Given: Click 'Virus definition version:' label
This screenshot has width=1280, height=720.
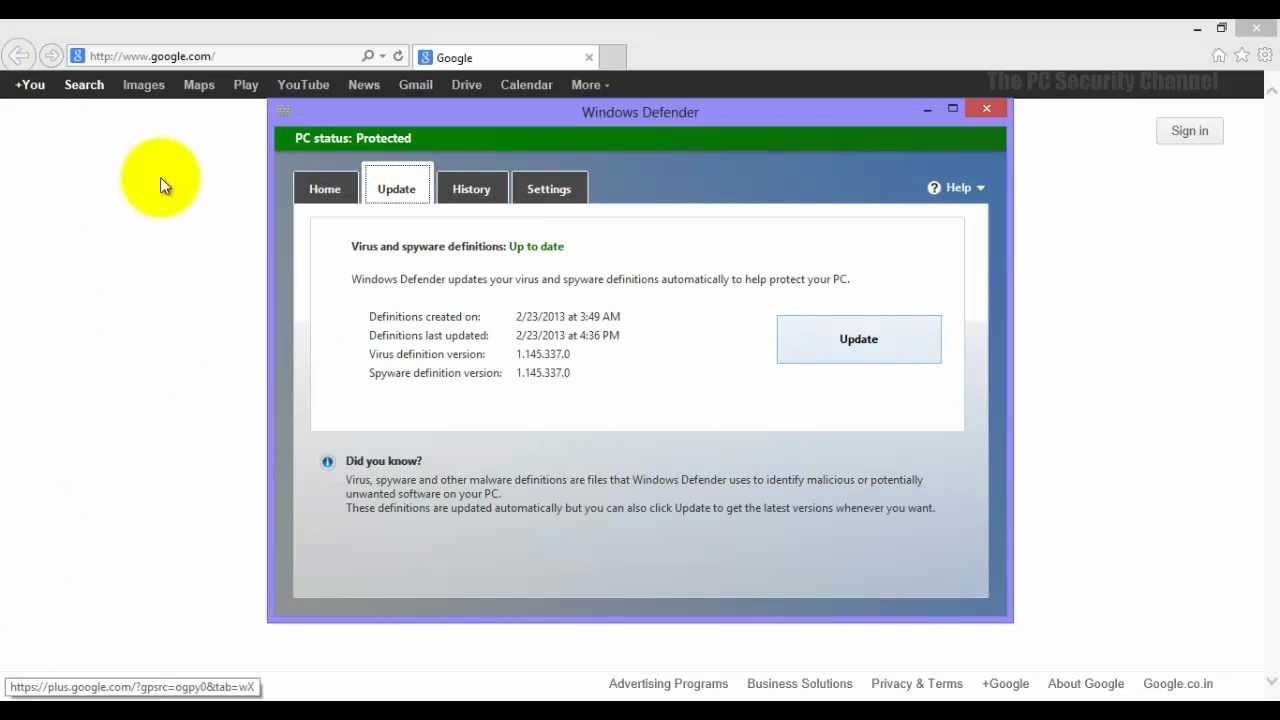Looking at the screenshot, I should (x=427, y=354).
